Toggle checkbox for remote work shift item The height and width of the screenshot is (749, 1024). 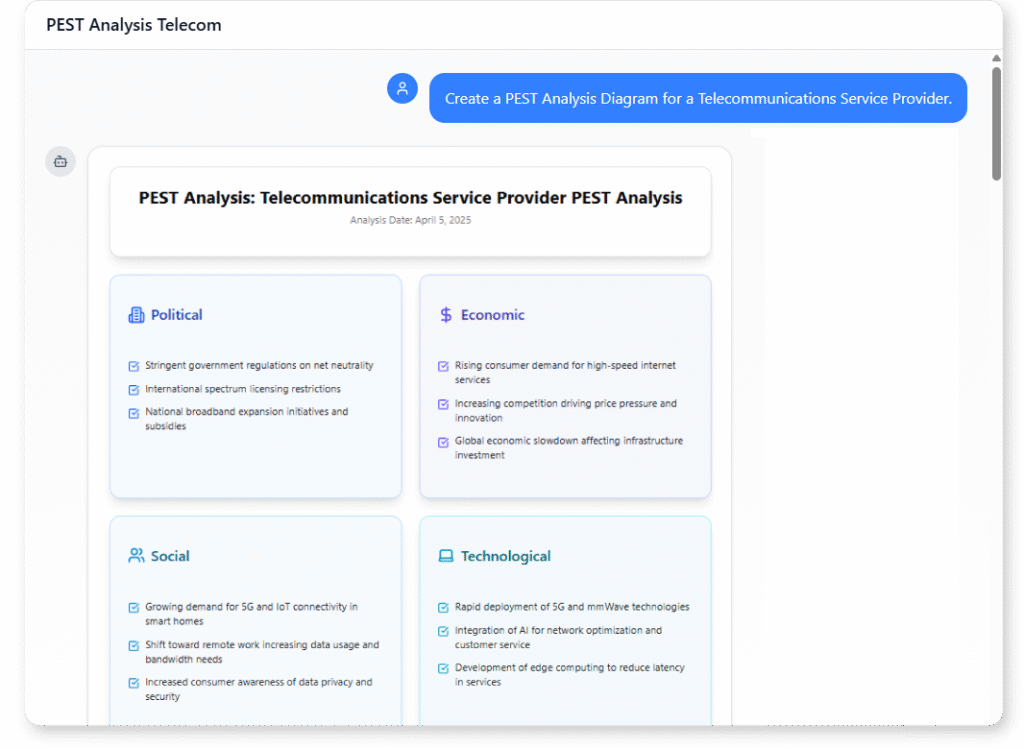point(134,645)
